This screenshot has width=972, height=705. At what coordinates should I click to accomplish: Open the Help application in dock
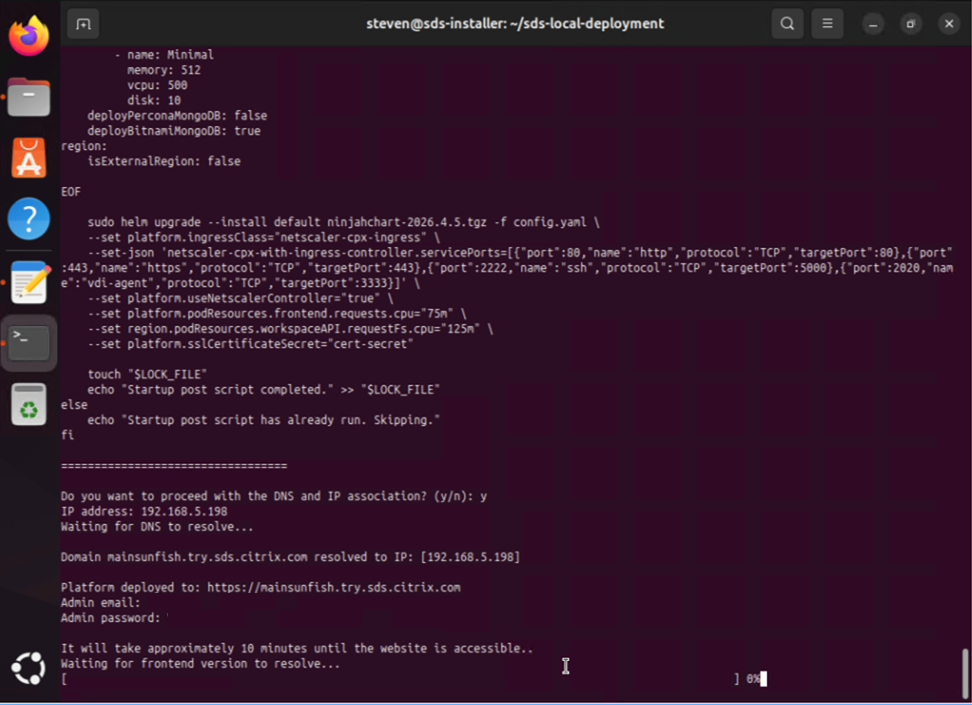(29, 219)
